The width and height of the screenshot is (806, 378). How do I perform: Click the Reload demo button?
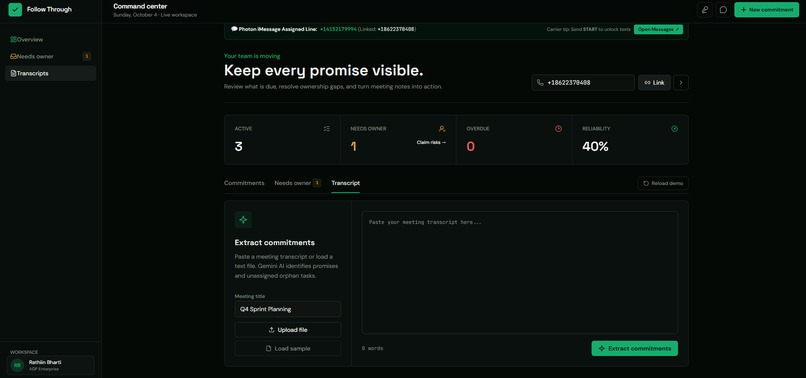click(663, 184)
